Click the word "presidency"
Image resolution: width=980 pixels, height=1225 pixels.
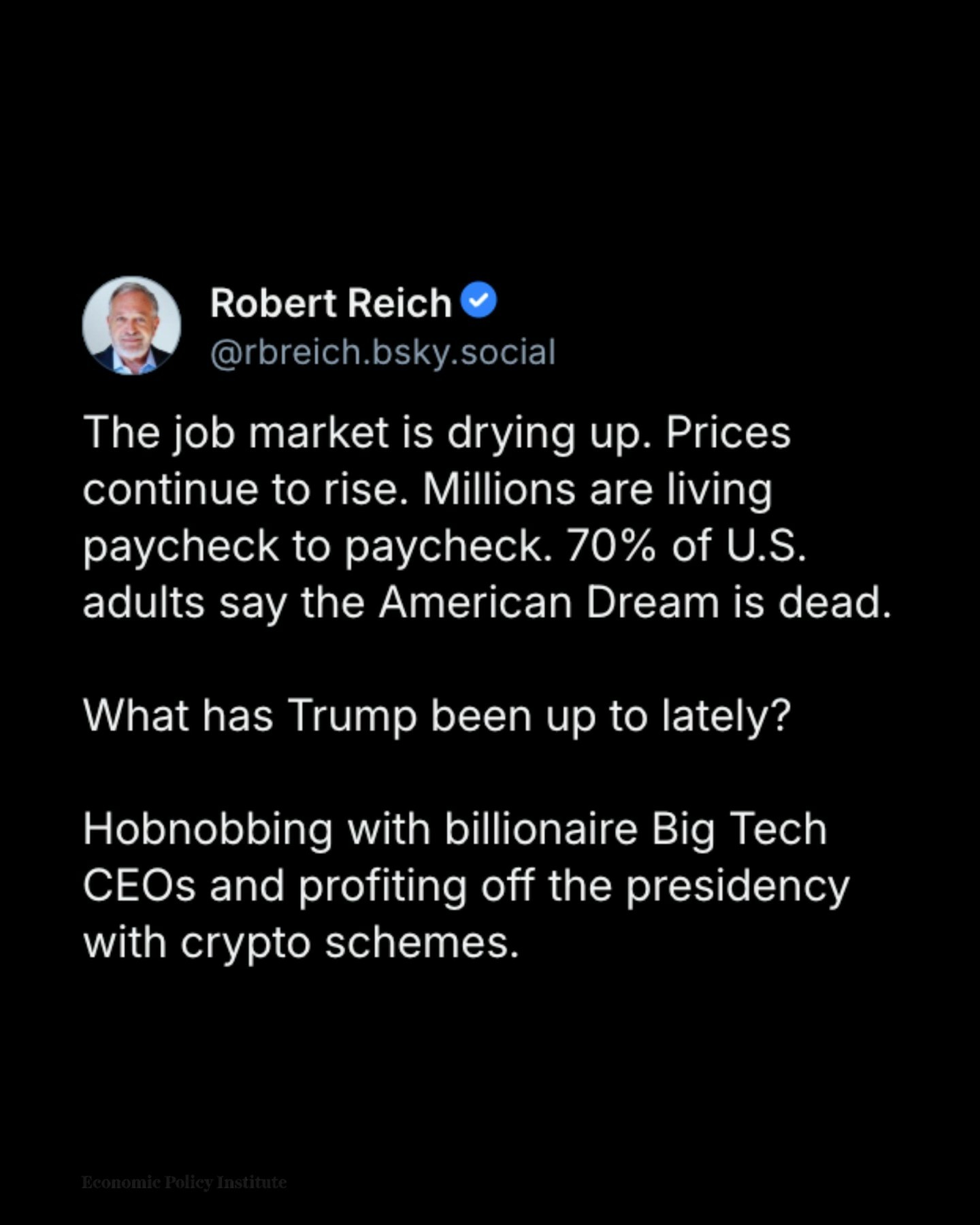point(738,887)
